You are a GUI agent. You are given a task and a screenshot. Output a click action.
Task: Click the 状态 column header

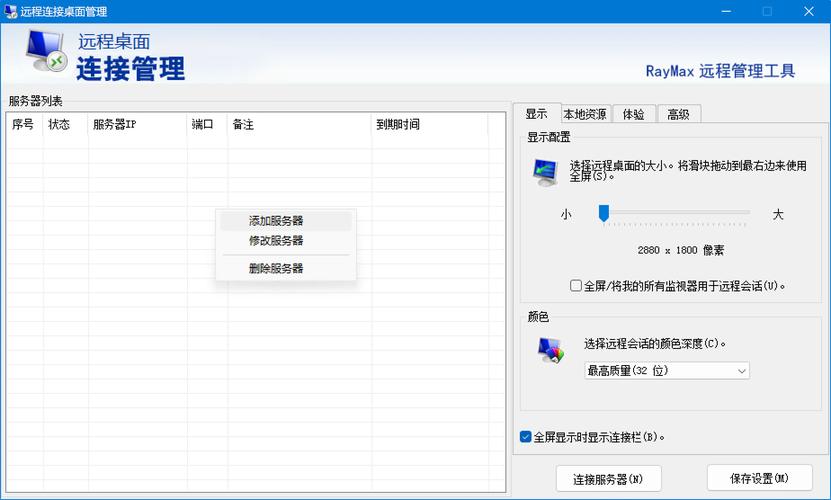65,125
